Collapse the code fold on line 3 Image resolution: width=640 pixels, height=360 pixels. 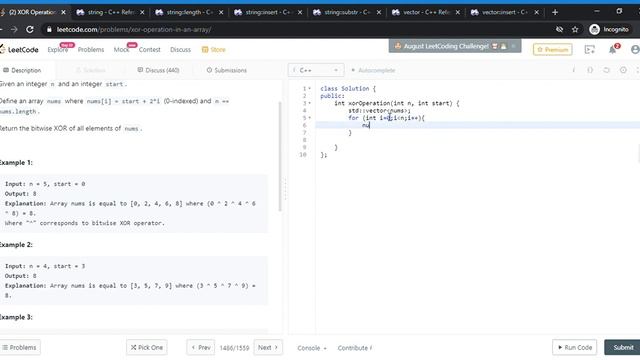(310, 103)
